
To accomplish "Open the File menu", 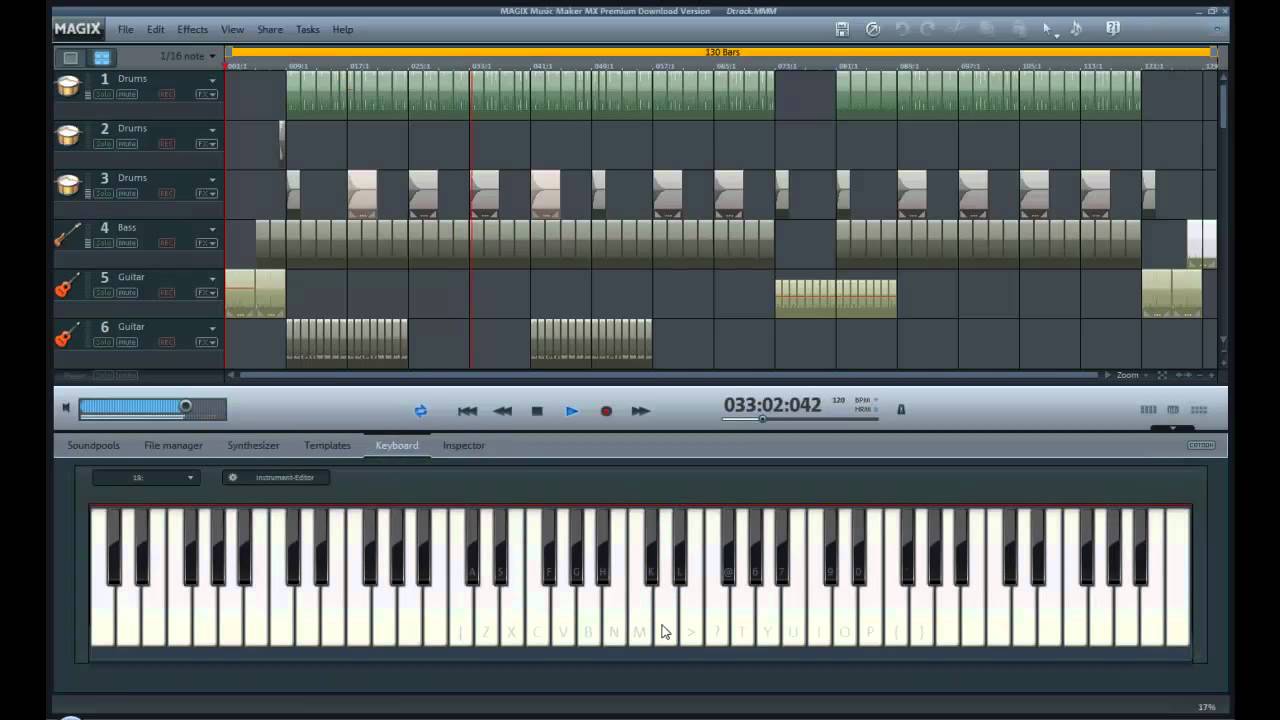I will 125,30.
